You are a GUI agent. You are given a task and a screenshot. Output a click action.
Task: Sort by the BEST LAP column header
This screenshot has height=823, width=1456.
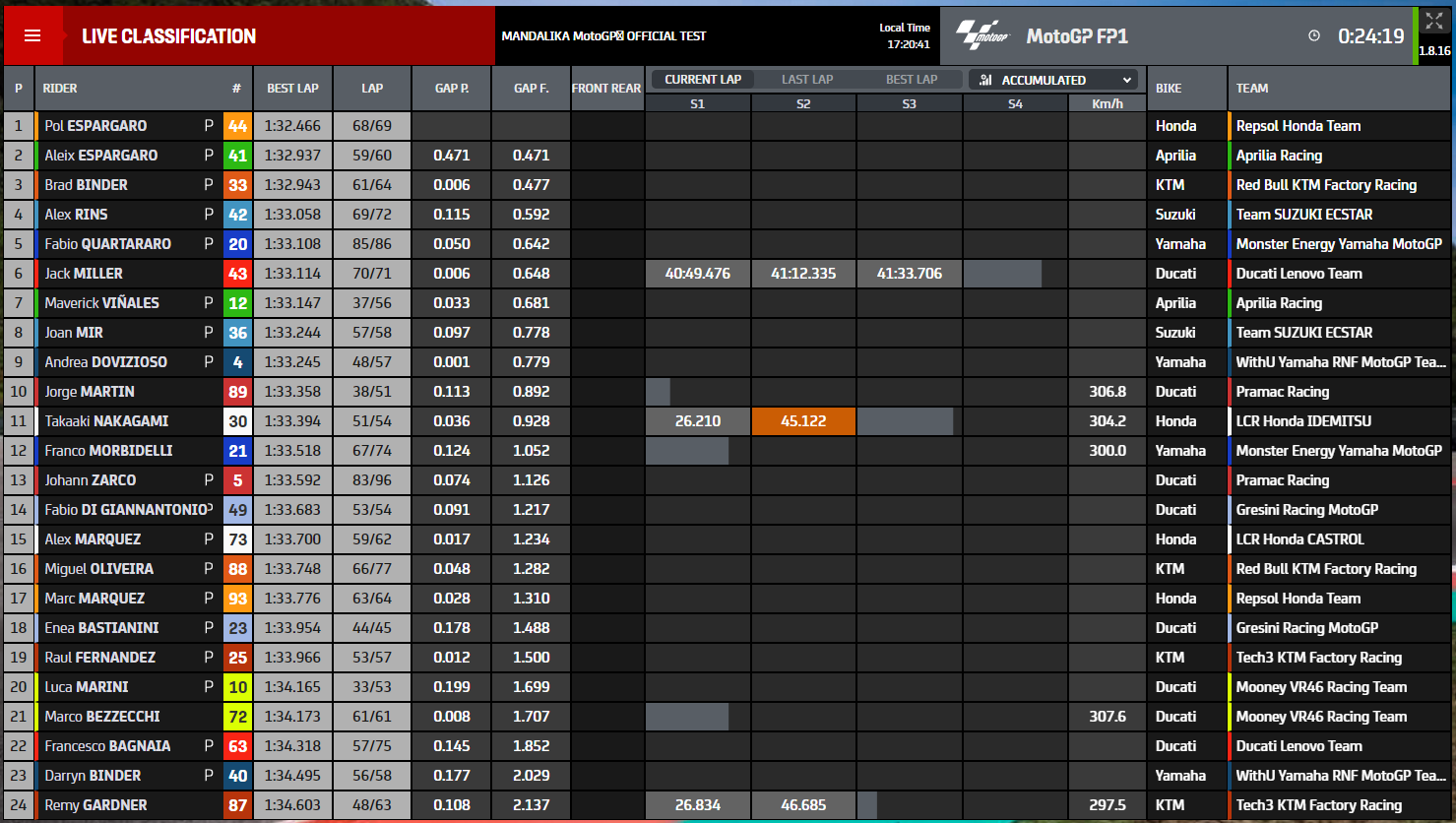(292, 89)
